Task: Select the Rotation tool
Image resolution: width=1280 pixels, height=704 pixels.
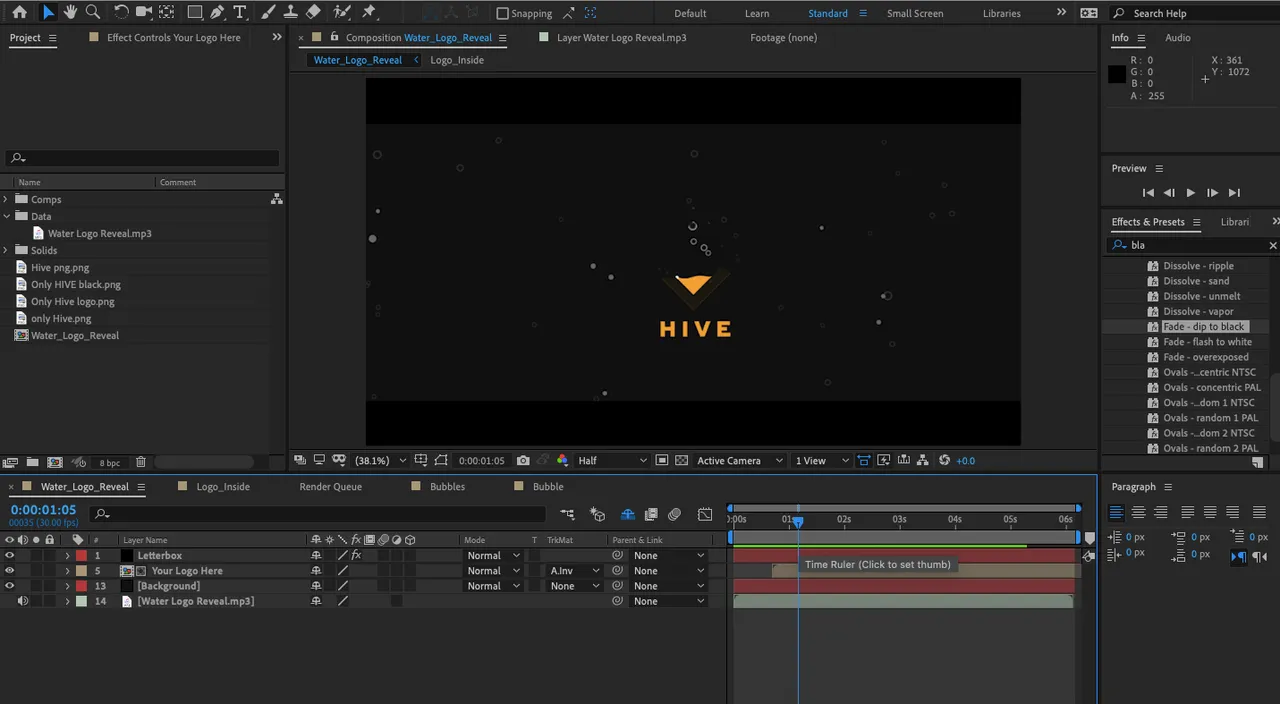Action: coord(121,12)
